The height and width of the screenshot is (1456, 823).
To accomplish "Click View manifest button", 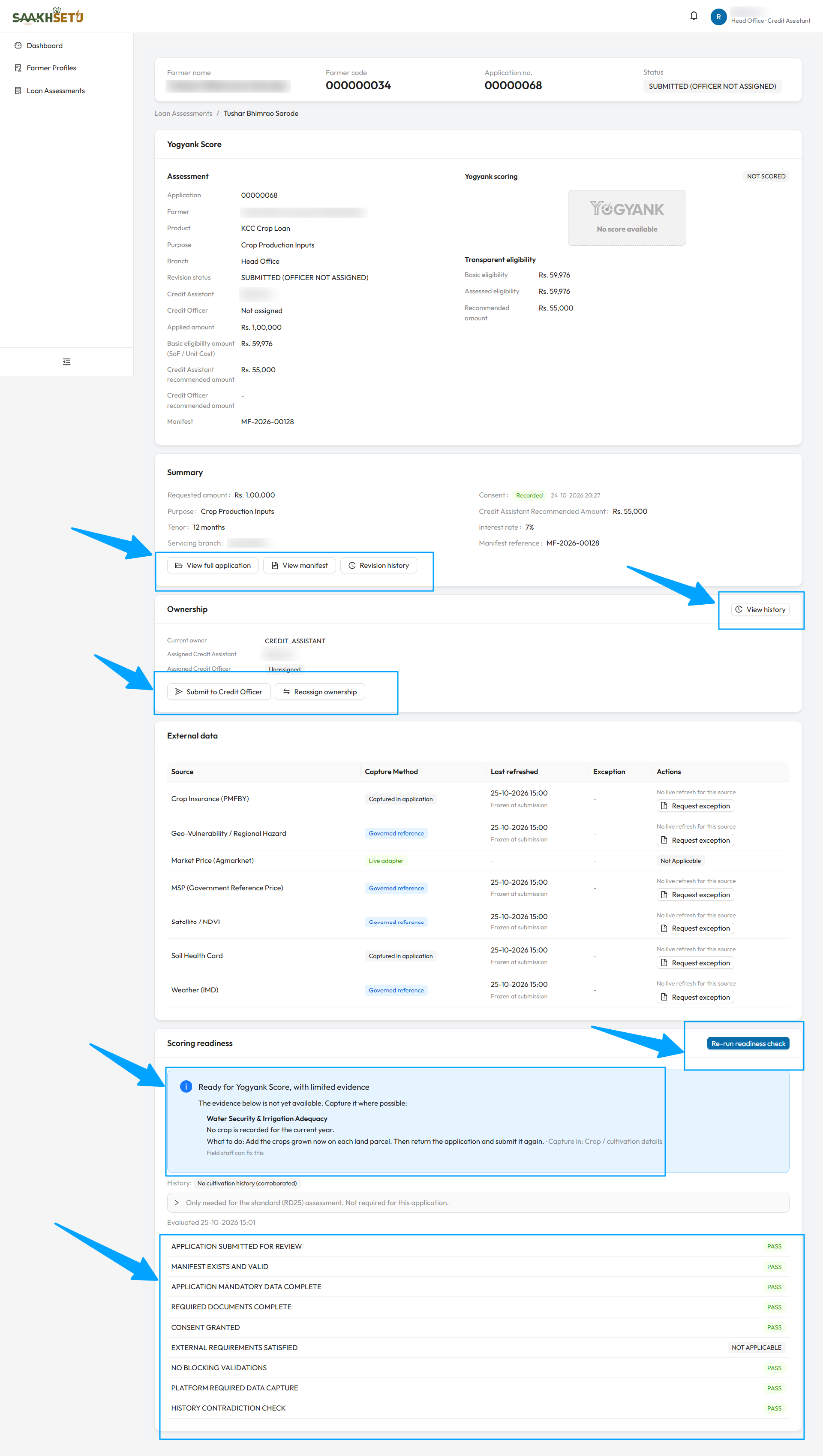I will tap(300, 565).
